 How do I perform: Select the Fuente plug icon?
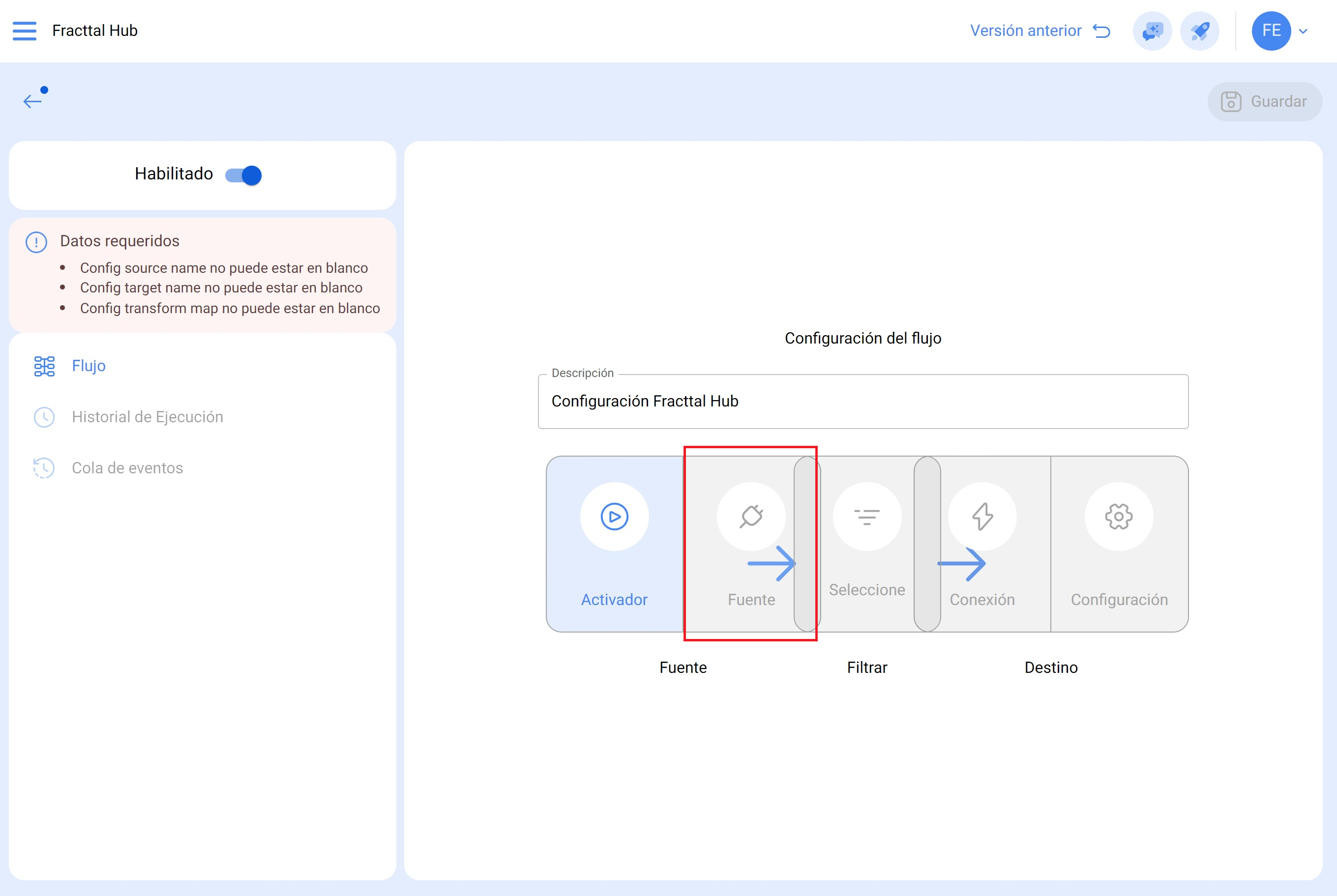click(750, 517)
